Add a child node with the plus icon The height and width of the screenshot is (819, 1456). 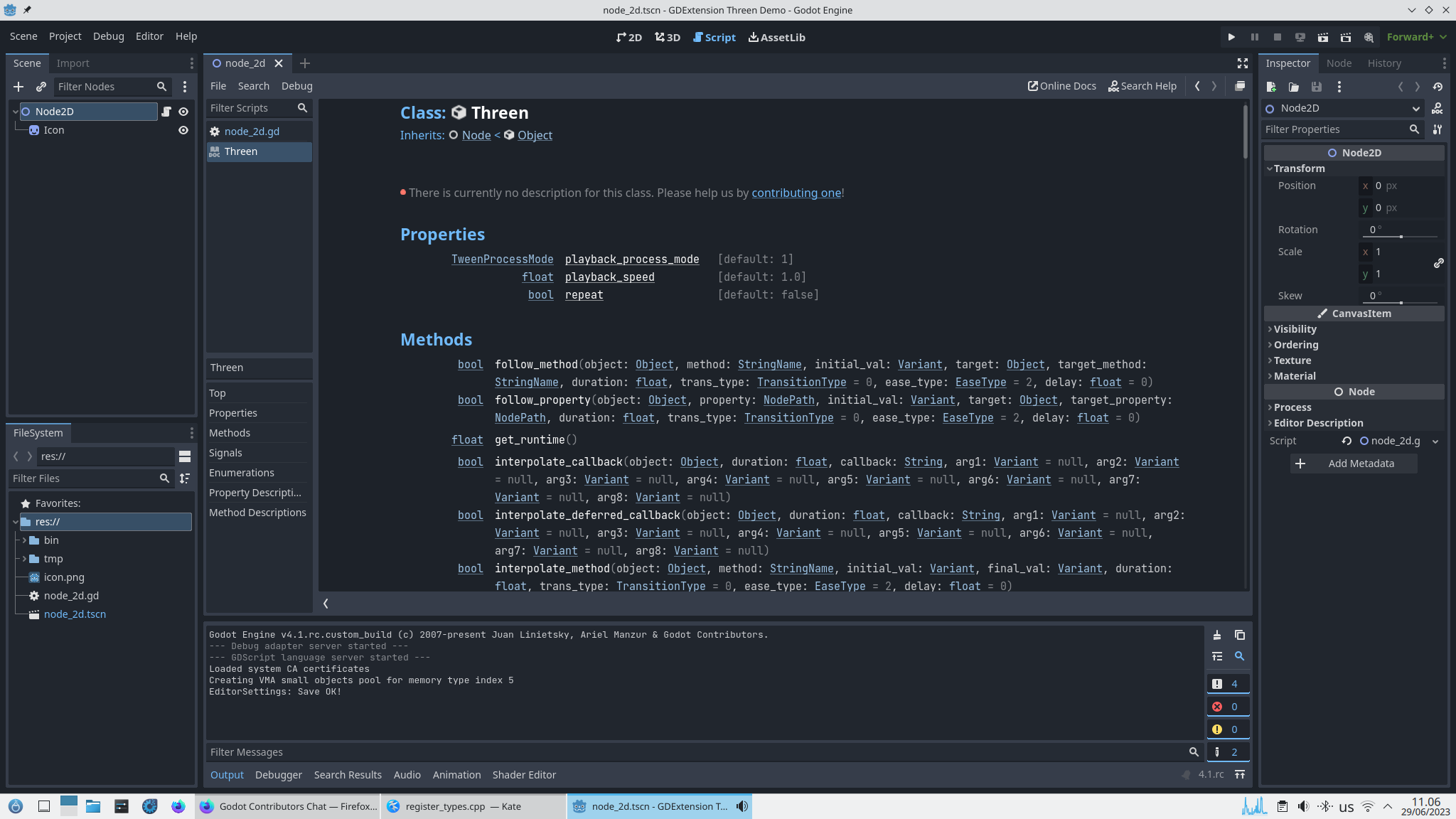(18, 87)
